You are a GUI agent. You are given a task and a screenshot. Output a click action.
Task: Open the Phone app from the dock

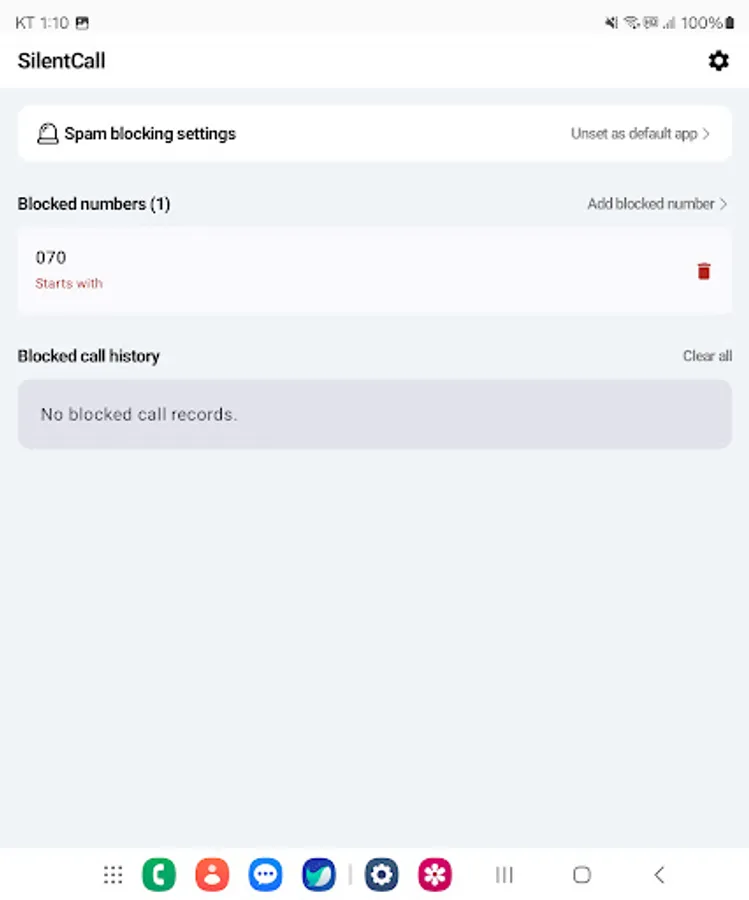click(x=160, y=874)
